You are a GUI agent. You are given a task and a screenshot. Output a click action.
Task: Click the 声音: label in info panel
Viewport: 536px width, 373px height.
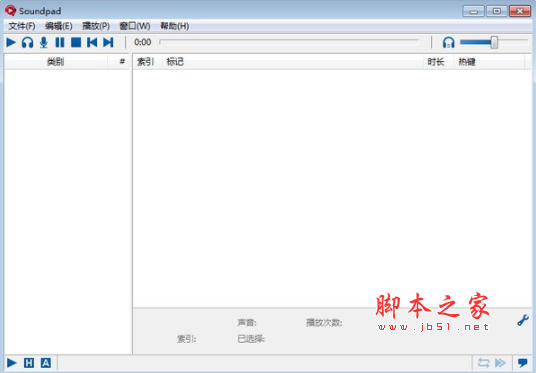click(x=247, y=323)
